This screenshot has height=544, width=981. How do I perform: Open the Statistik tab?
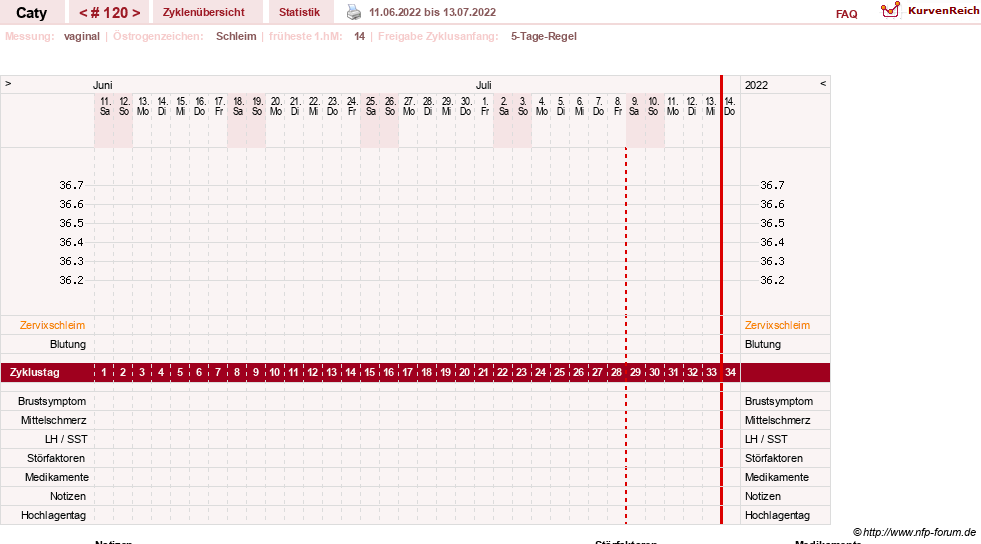point(299,13)
